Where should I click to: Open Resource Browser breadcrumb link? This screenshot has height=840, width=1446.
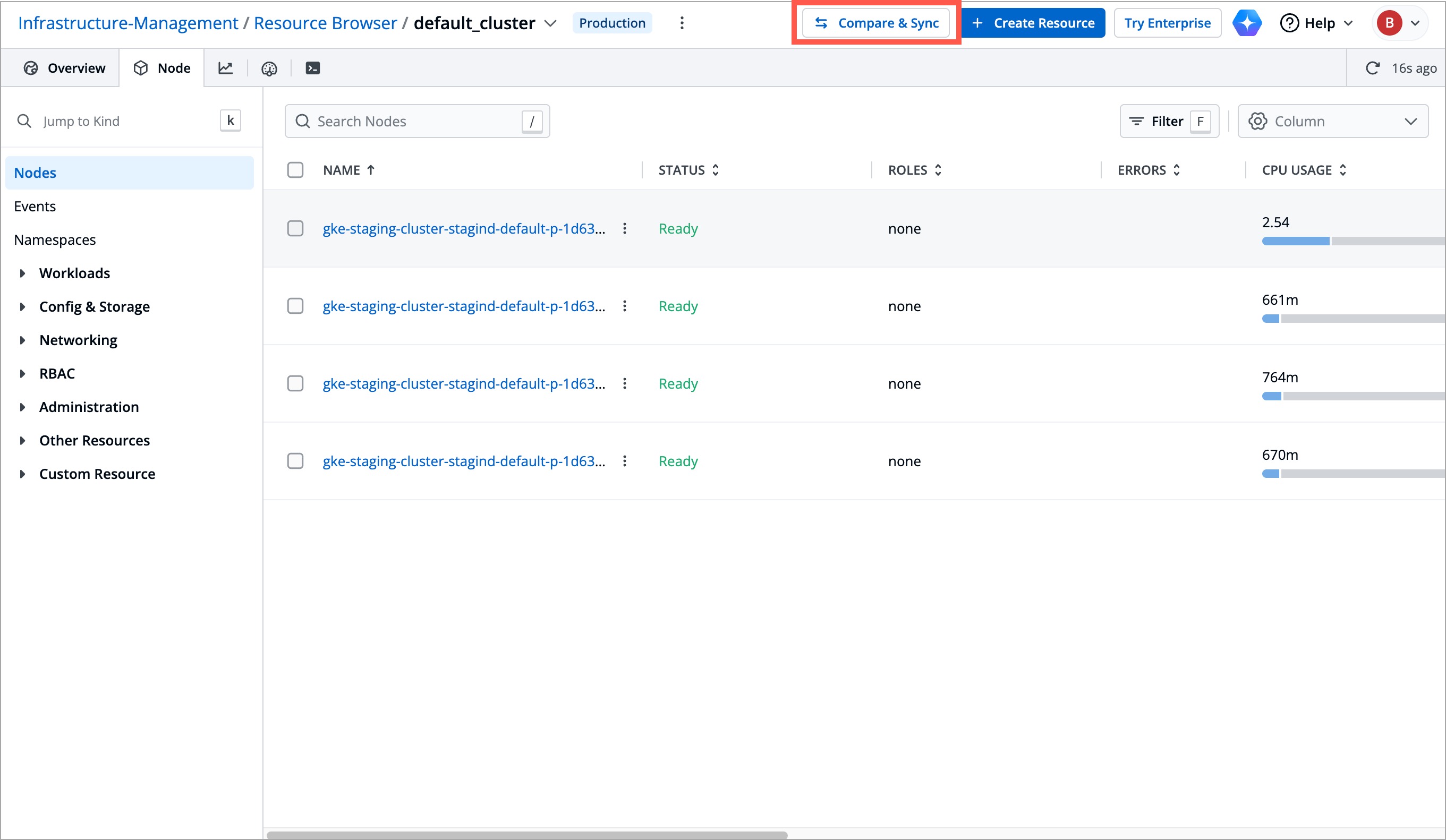(x=325, y=22)
